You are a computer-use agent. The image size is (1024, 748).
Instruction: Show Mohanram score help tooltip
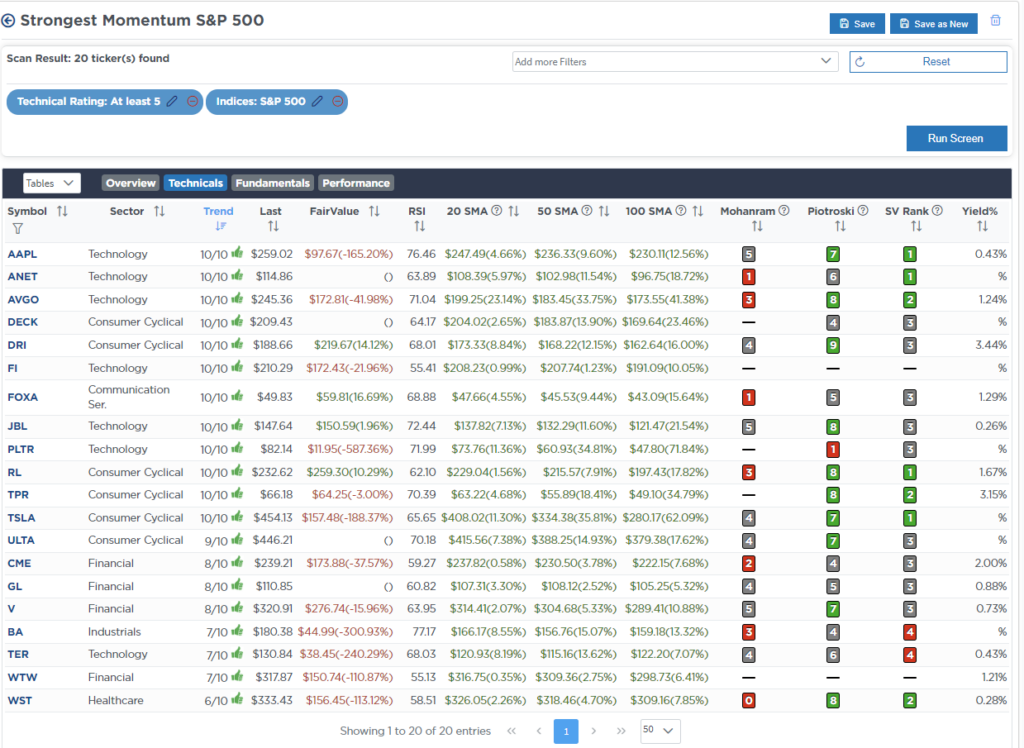tap(784, 210)
